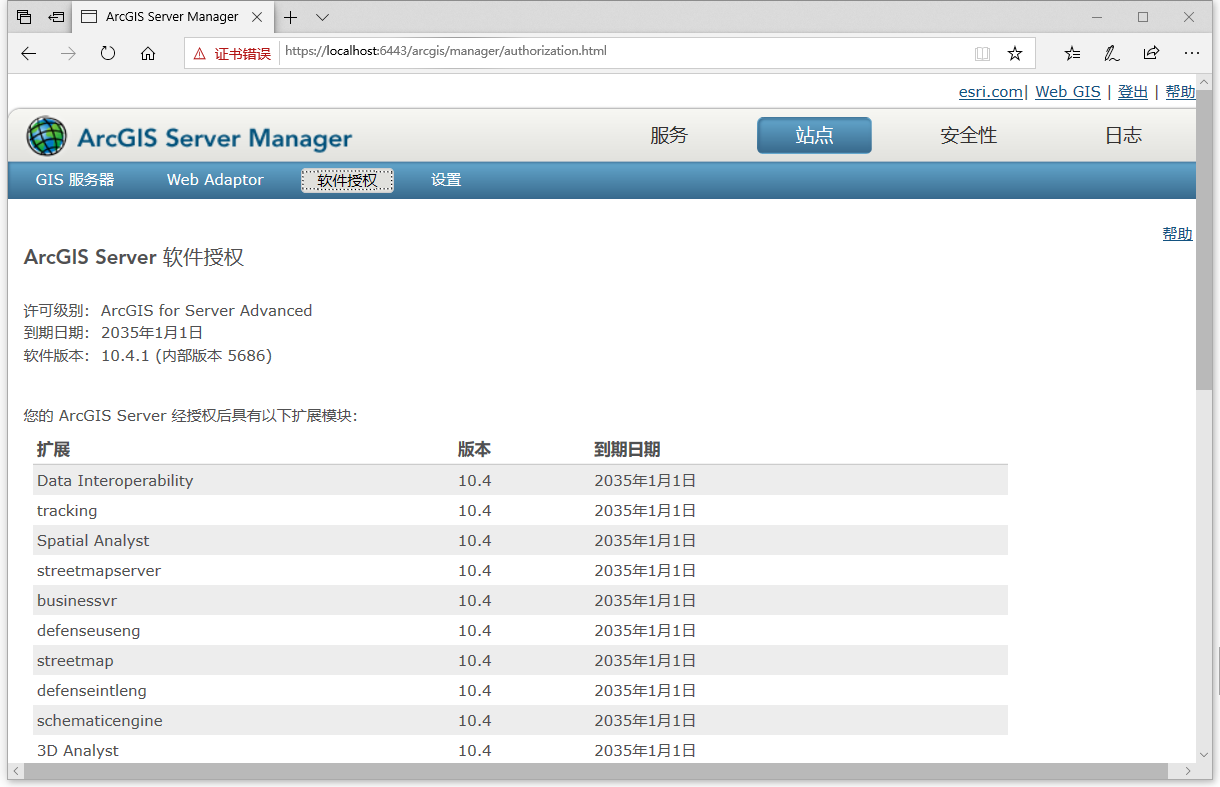Viewport: 1220px width, 787px height.
Task: Open the 日志 main tab
Action: (x=1123, y=136)
